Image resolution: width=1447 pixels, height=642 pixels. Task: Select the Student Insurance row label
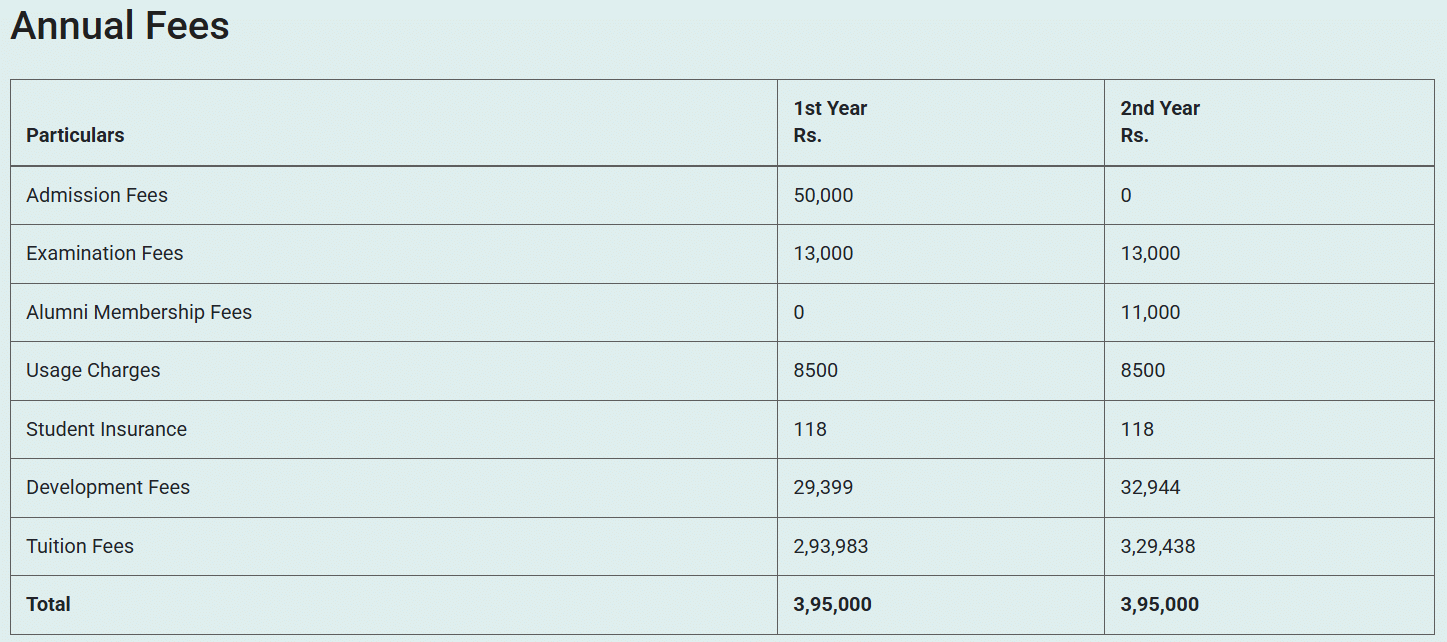click(106, 429)
